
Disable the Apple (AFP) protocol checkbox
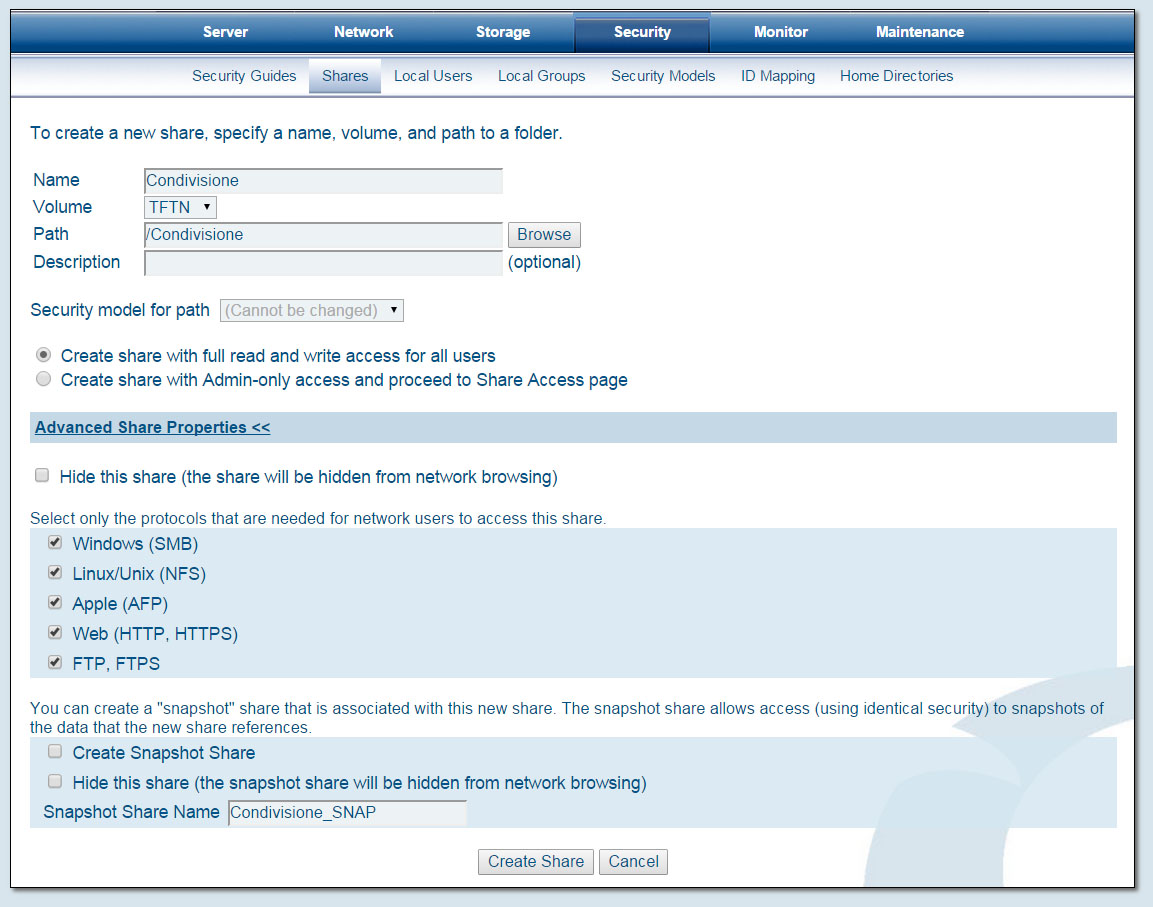[55, 603]
